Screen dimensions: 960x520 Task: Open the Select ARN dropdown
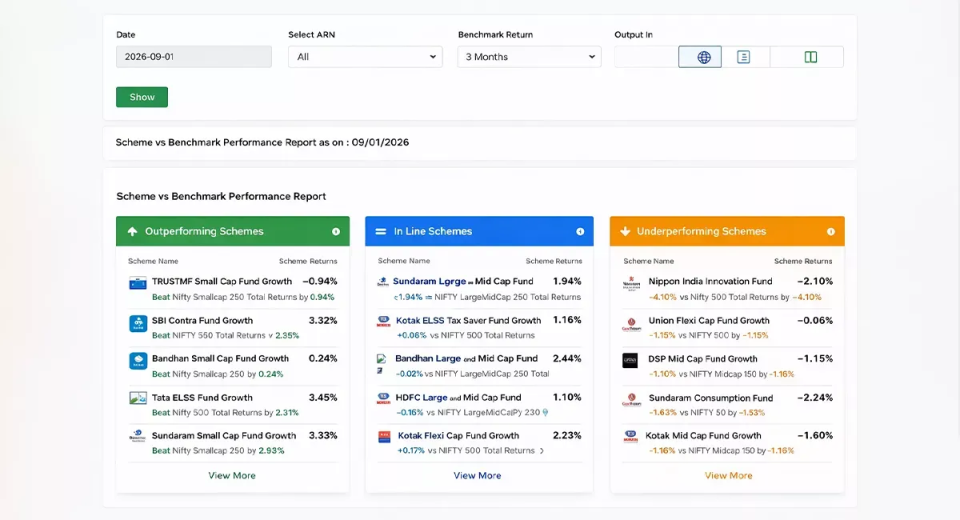point(365,57)
